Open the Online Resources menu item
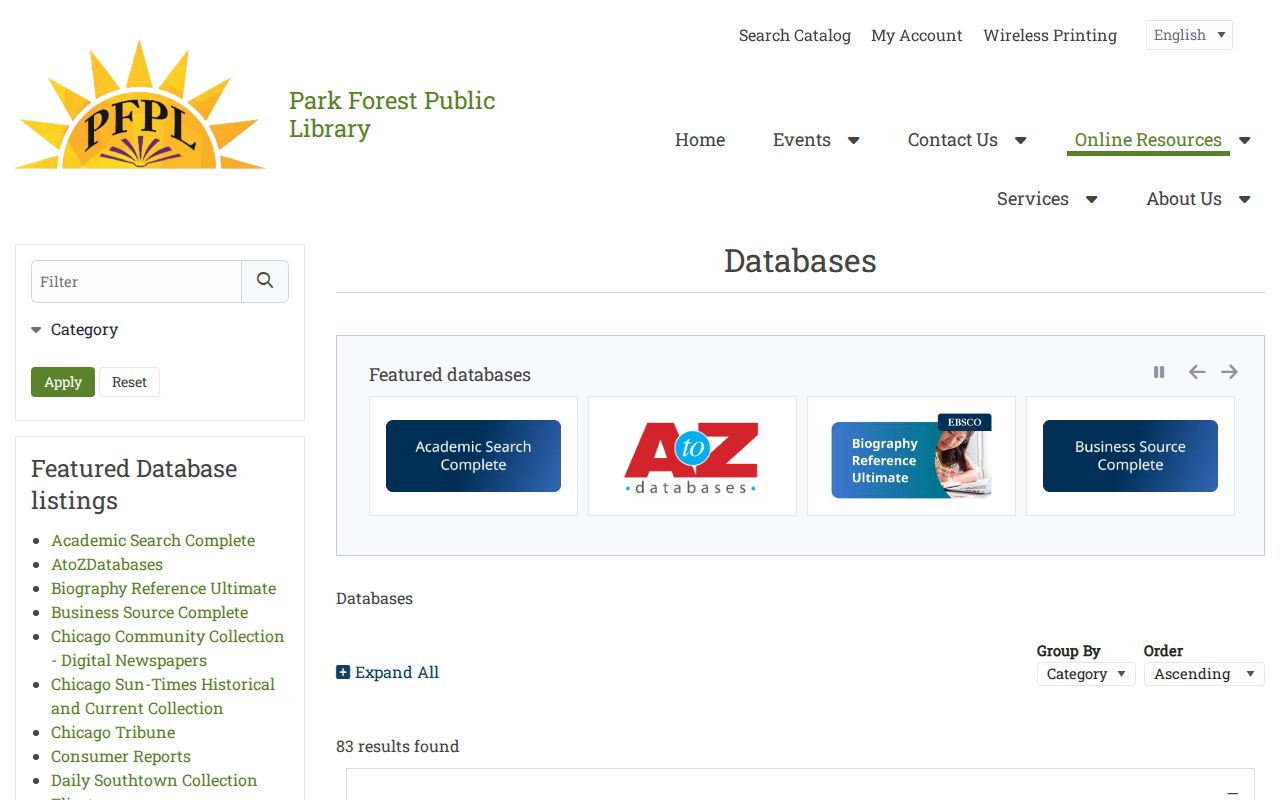 [x=1148, y=140]
